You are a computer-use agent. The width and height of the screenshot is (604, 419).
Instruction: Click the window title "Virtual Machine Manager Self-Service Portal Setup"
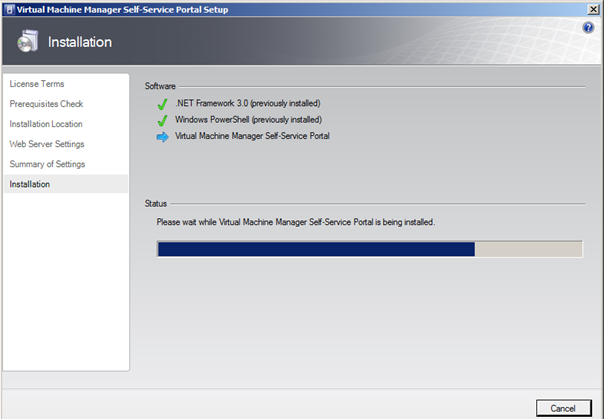pyautogui.click(x=122, y=10)
